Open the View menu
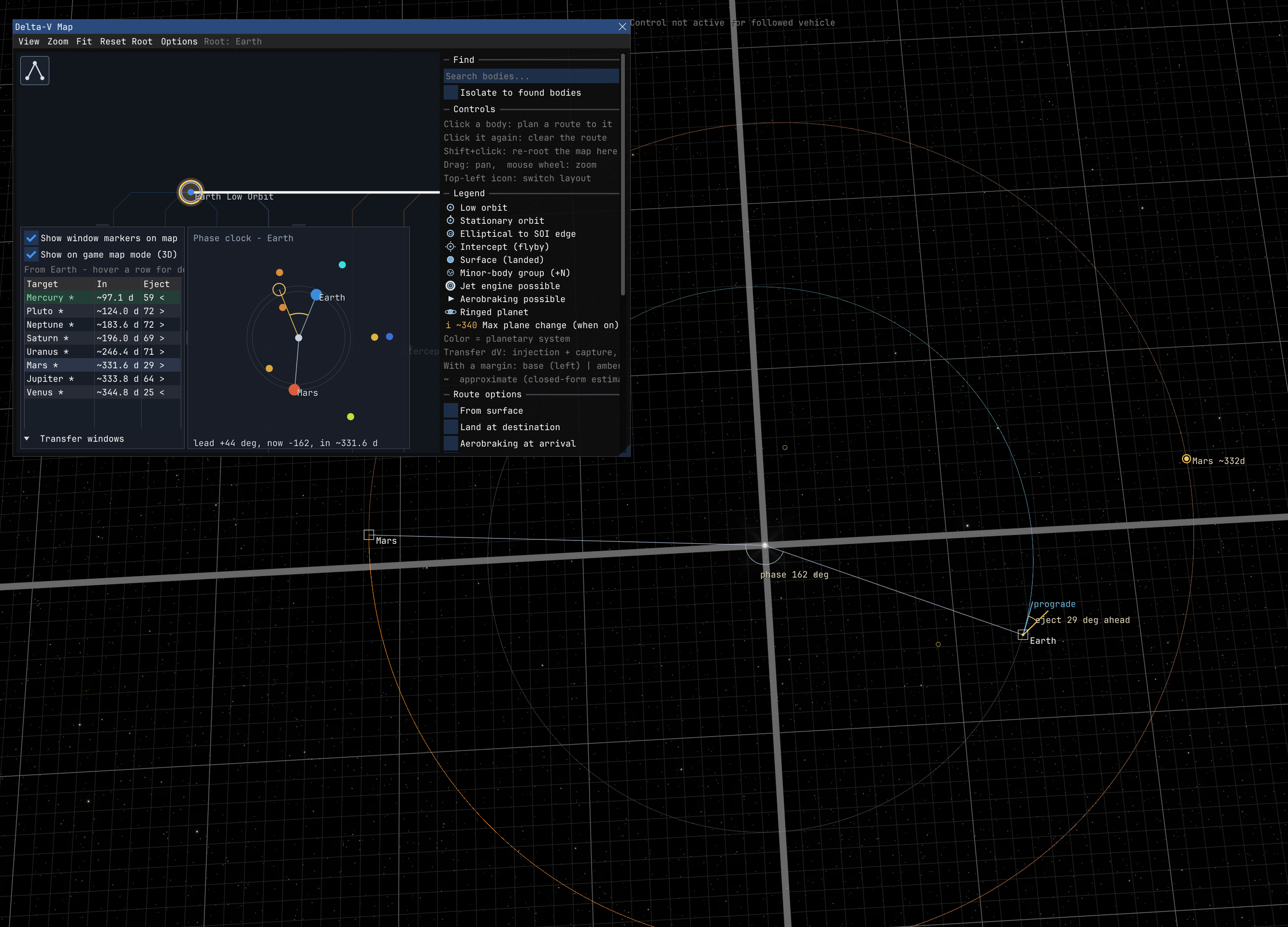1288x927 pixels. click(29, 42)
